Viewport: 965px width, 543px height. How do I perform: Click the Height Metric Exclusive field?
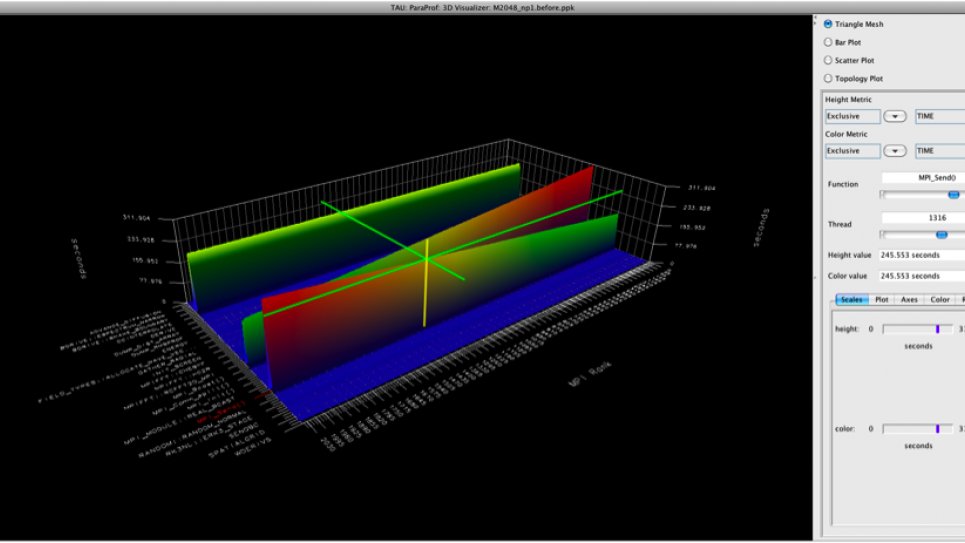852,116
